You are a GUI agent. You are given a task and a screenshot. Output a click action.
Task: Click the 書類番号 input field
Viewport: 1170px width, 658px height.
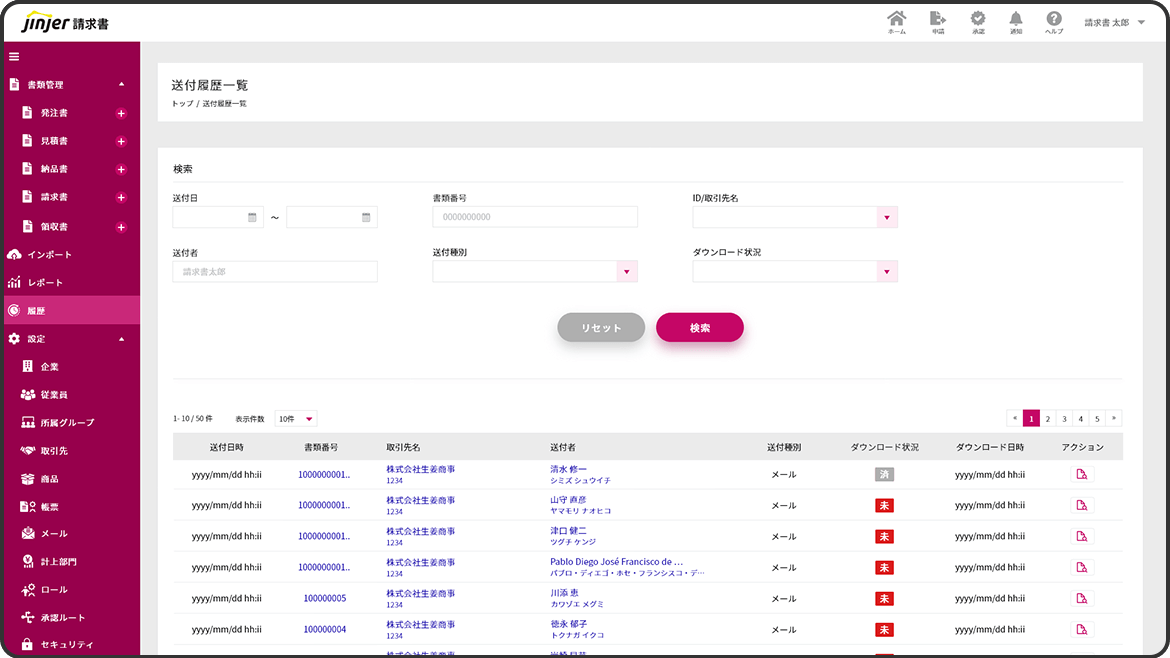[535, 217]
